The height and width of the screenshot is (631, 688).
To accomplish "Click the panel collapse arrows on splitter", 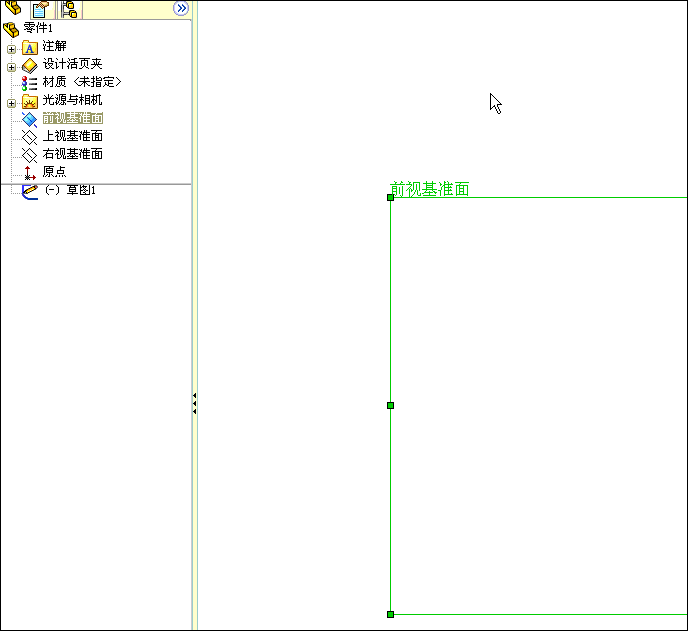I will pos(194,403).
